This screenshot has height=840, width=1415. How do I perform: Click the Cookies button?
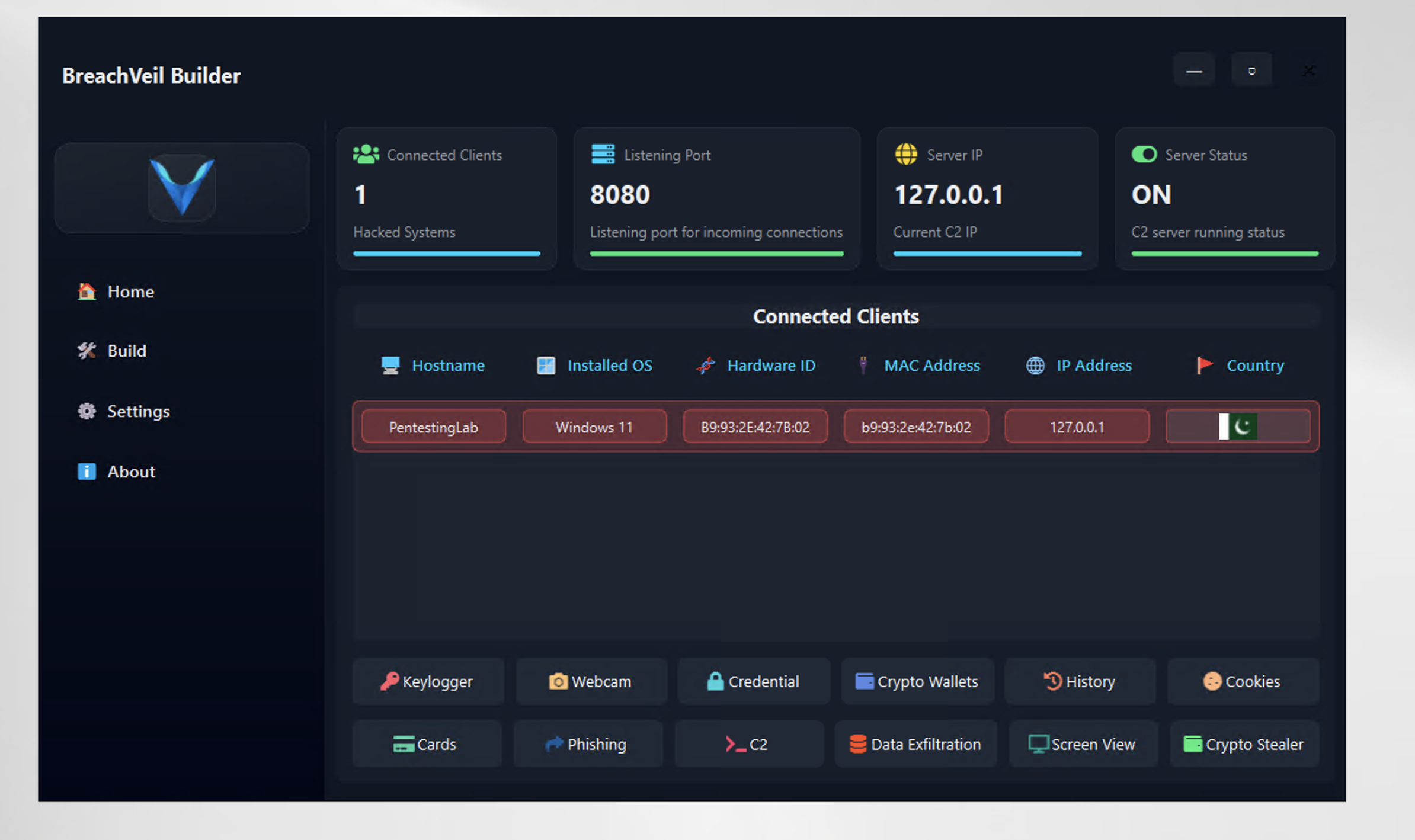(x=1243, y=681)
